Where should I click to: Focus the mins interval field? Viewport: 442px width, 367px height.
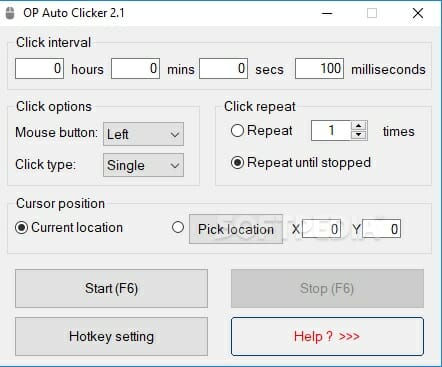pos(135,69)
